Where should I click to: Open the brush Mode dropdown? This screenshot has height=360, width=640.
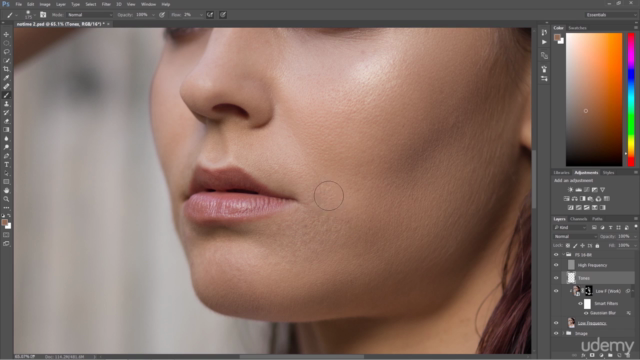pos(89,15)
